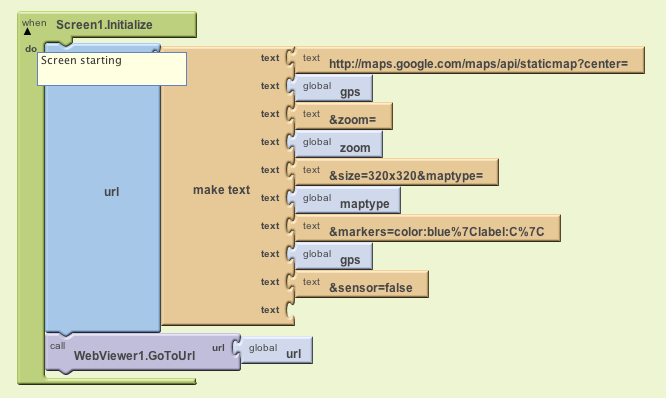The image size is (666, 398).
Task: Collapse the when block triangle icon
Action: (28, 31)
